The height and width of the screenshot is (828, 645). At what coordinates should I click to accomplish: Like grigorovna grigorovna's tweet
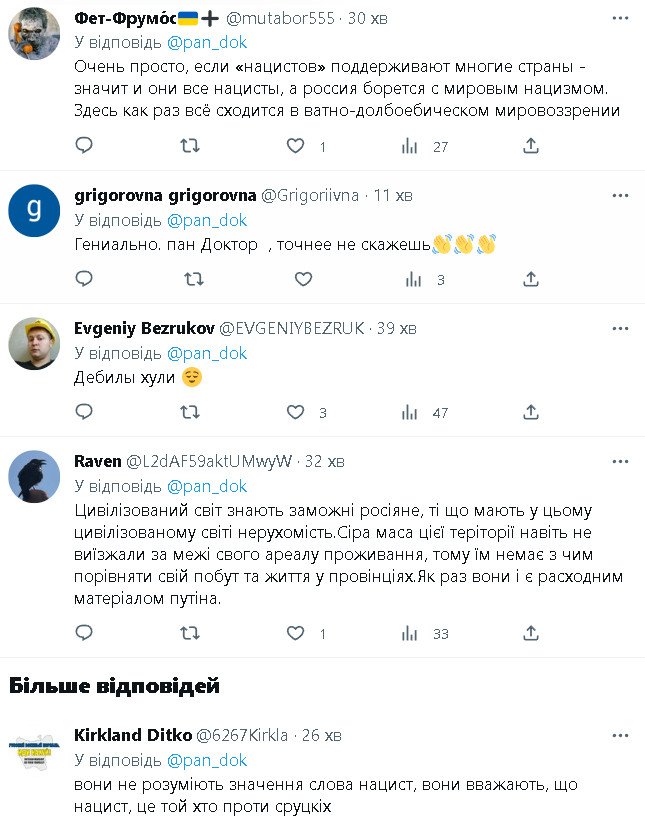pos(295,280)
